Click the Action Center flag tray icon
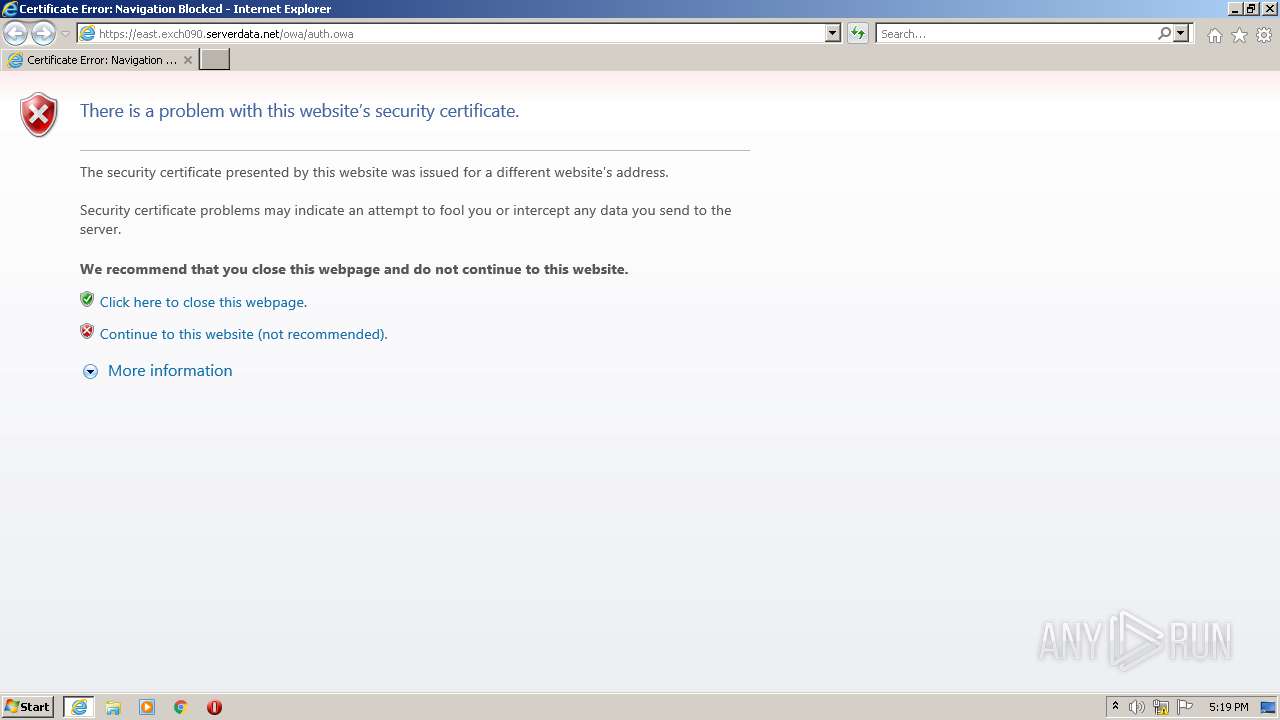1280x720 pixels. pyautogui.click(x=1185, y=707)
